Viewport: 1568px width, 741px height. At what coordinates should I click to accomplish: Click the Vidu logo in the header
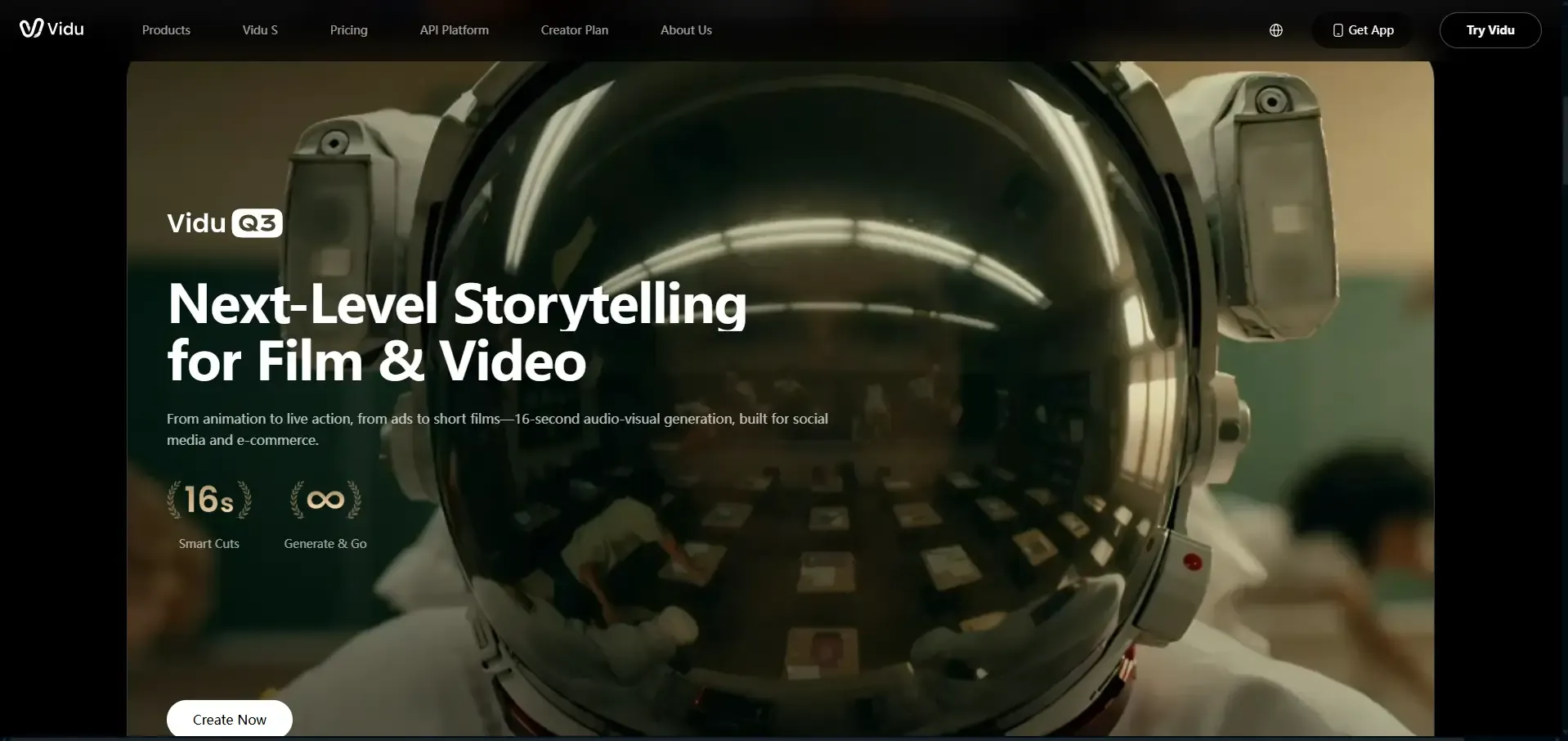[52, 29]
